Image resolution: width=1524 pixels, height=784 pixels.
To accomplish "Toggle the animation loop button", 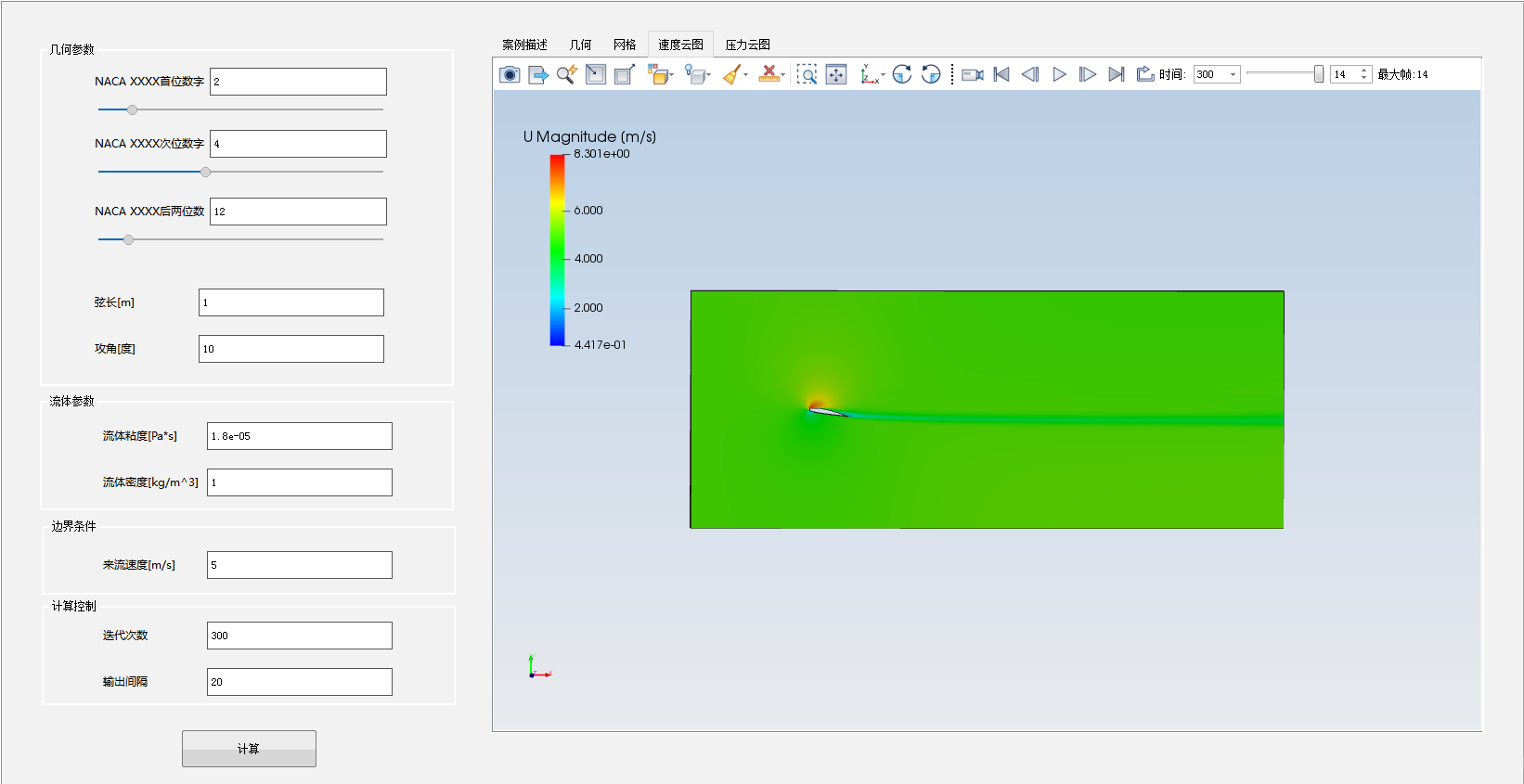I will click(x=1144, y=74).
